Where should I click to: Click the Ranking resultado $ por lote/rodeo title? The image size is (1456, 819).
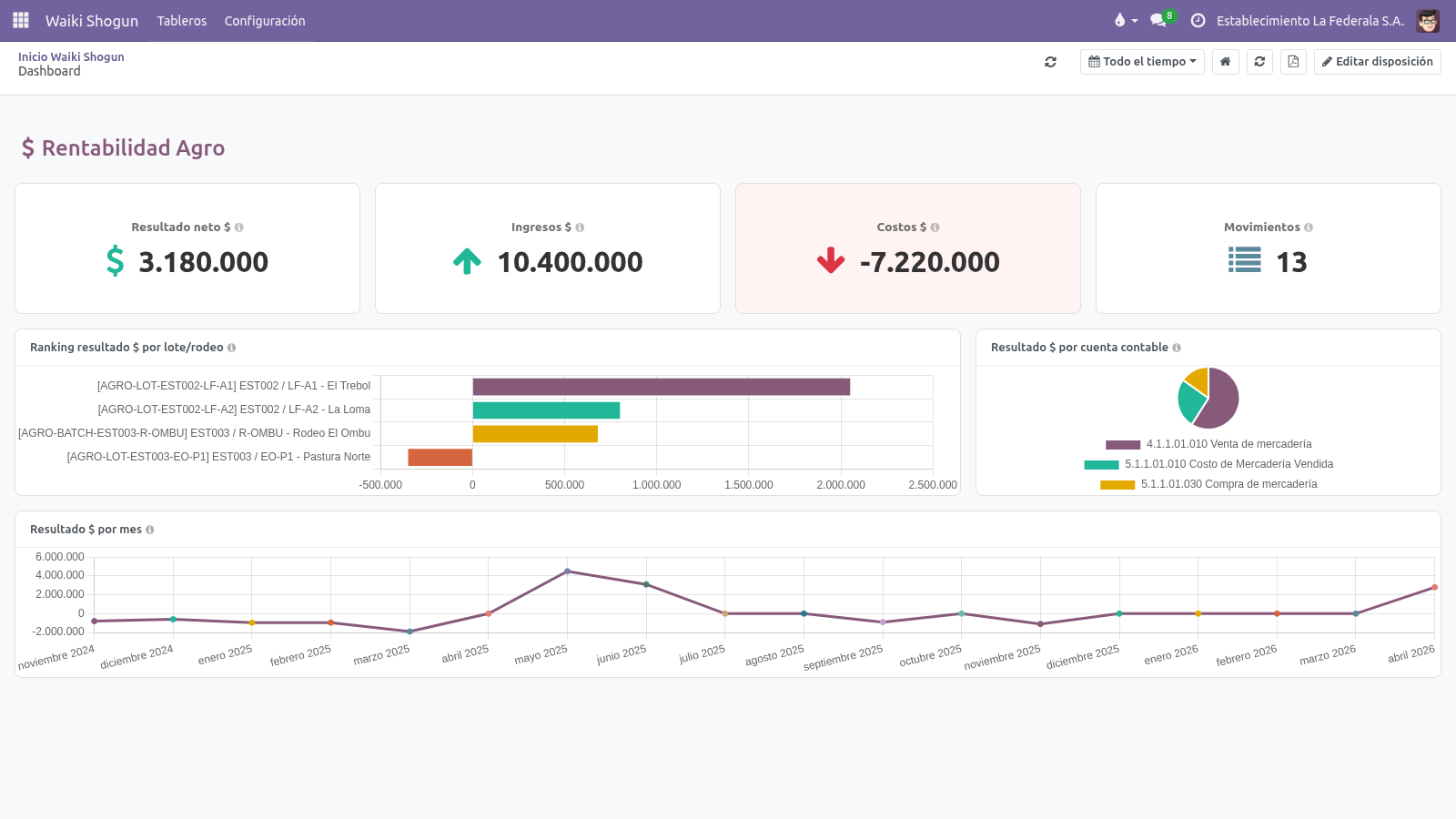pos(126,348)
